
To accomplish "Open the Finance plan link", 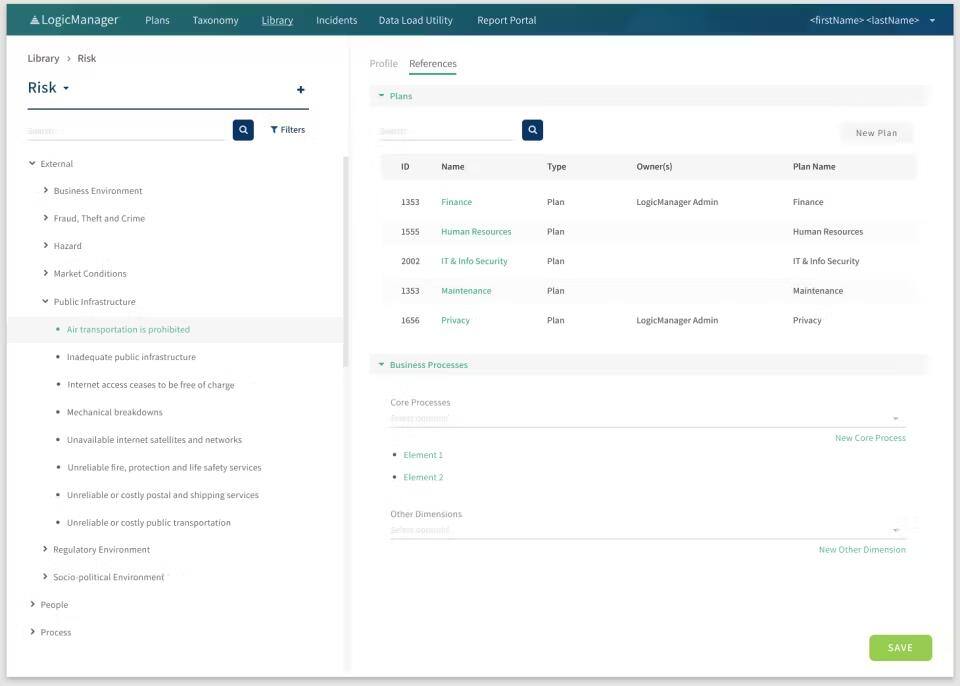I will click(x=457, y=202).
